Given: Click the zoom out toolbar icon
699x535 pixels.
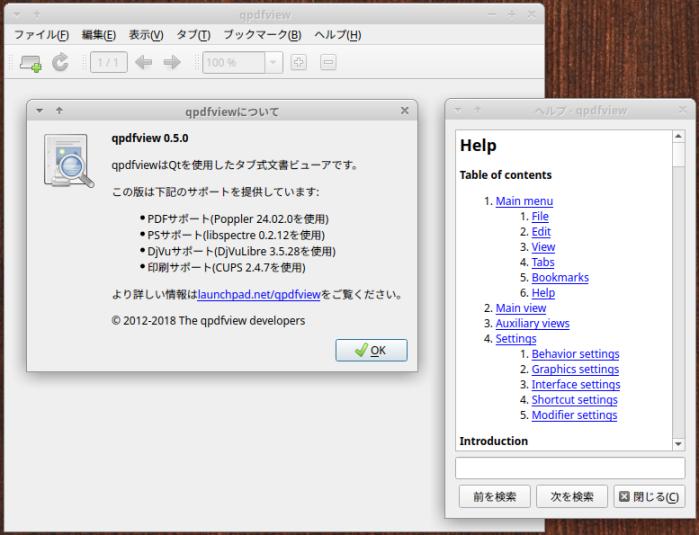Looking at the screenshot, I should [x=328, y=62].
